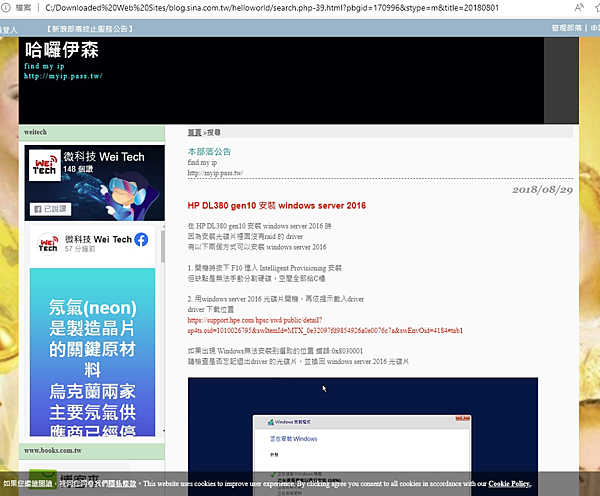Open the support.hpe.com driver download link
The image size is (600, 496).
tap(325, 325)
